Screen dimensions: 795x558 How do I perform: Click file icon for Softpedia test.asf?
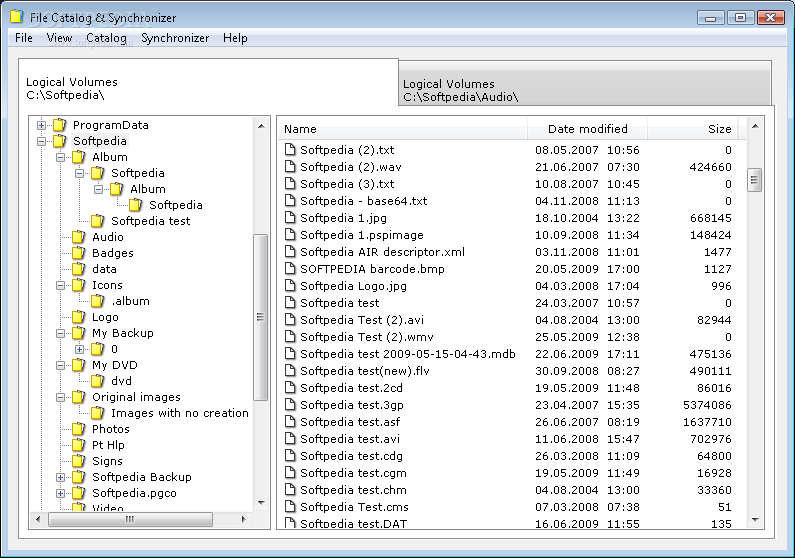(290, 422)
